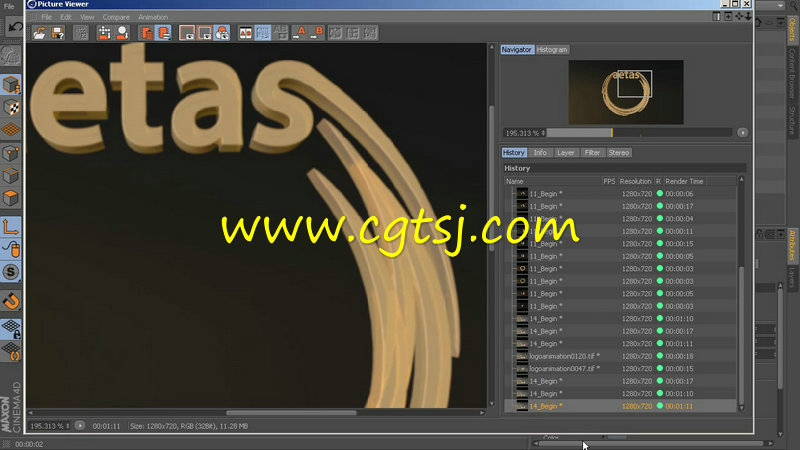Image resolution: width=800 pixels, height=450 pixels.
Task: Click the zoom percentage stepper in Navigator
Action: coord(543,133)
